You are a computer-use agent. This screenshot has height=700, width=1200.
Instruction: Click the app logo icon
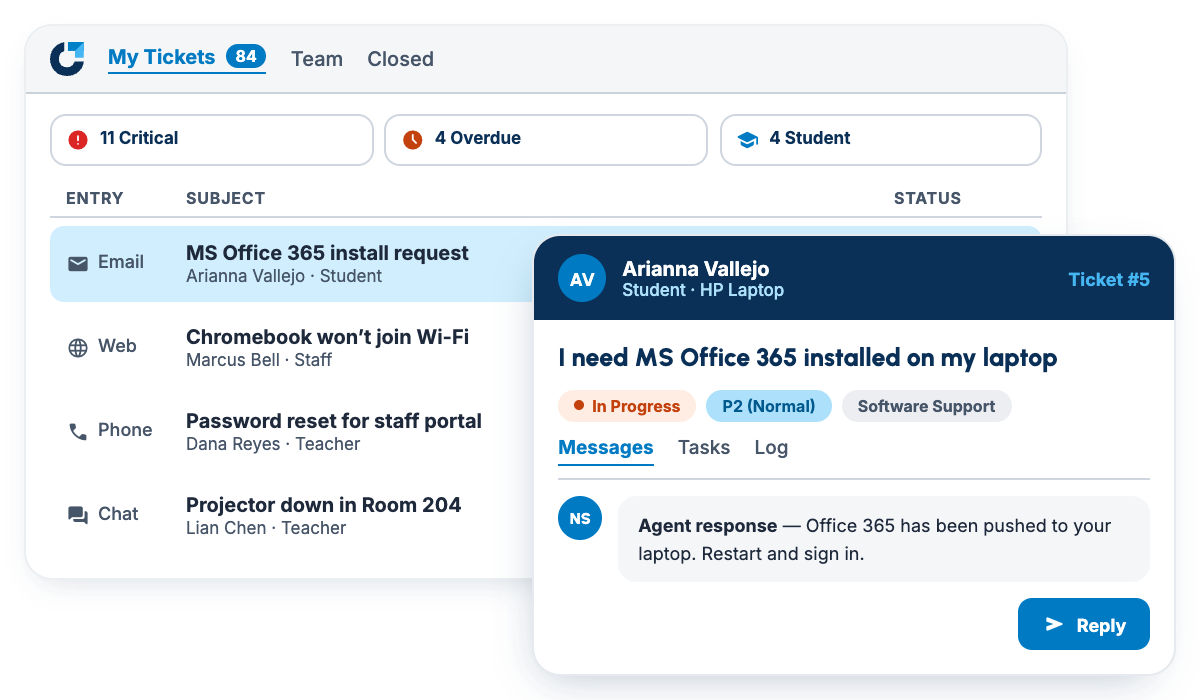(68, 58)
